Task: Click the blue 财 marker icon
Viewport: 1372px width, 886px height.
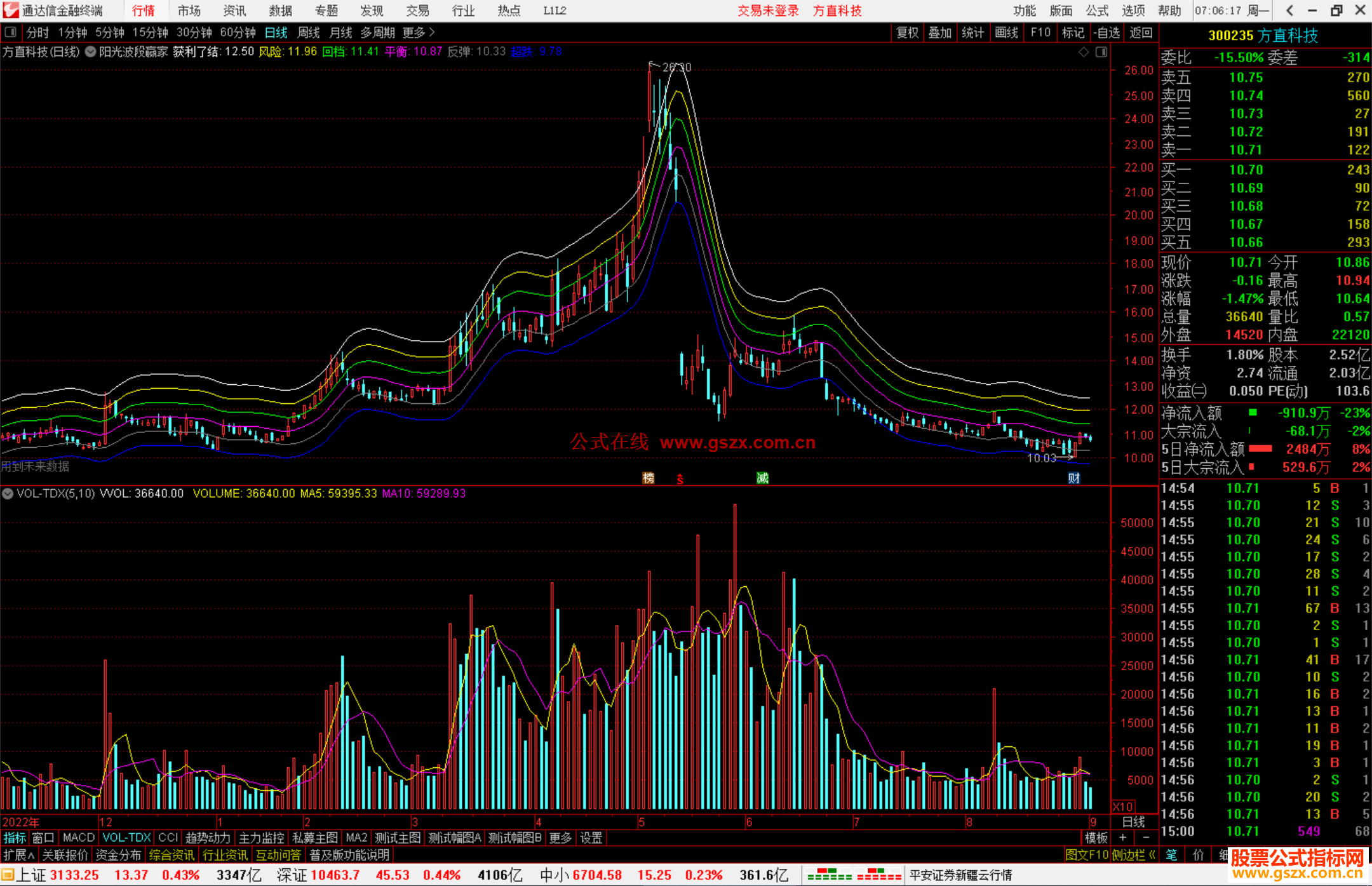Action: (x=1073, y=478)
